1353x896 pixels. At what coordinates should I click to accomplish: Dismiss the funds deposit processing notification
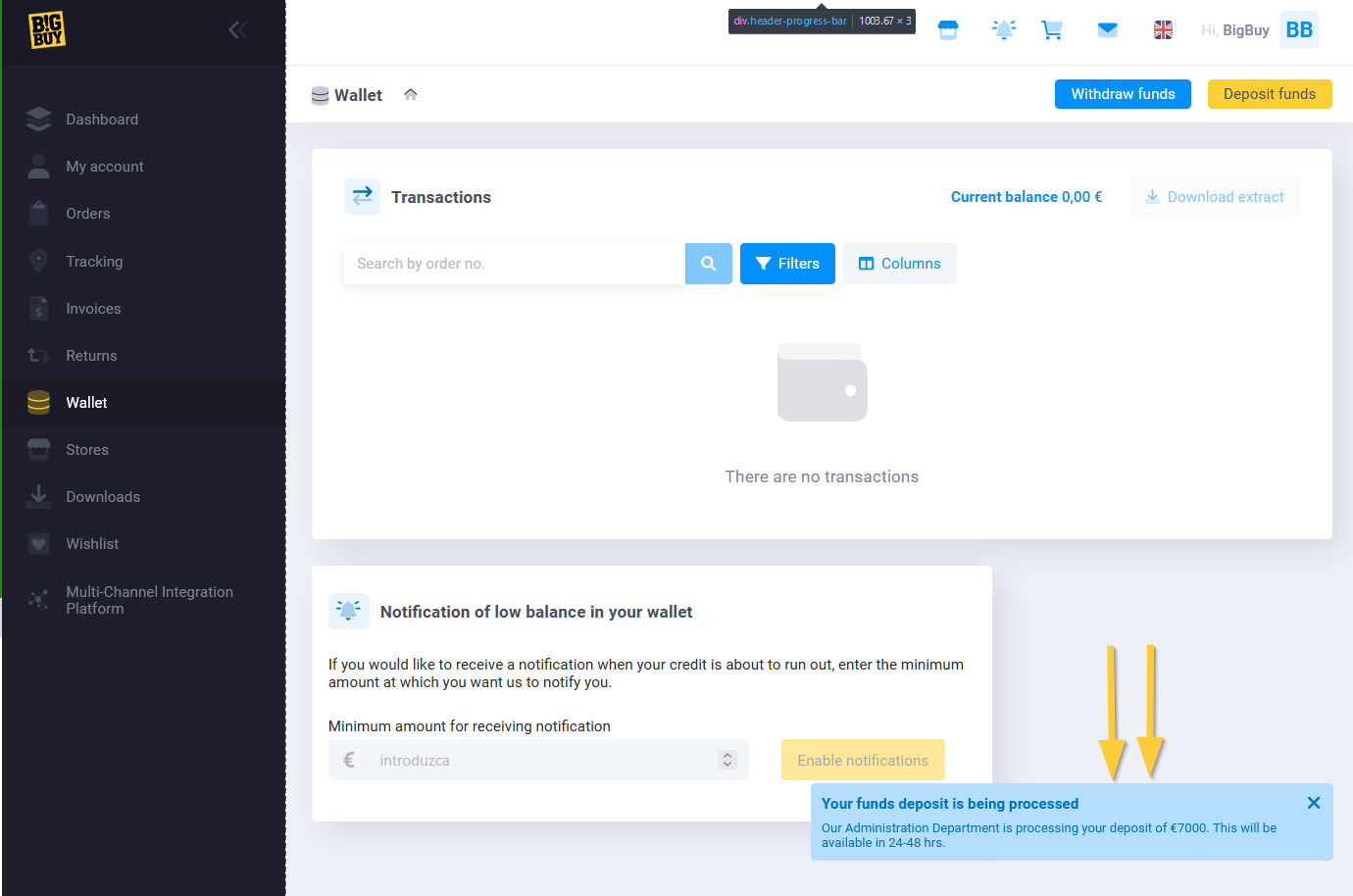click(x=1314, y=803)
